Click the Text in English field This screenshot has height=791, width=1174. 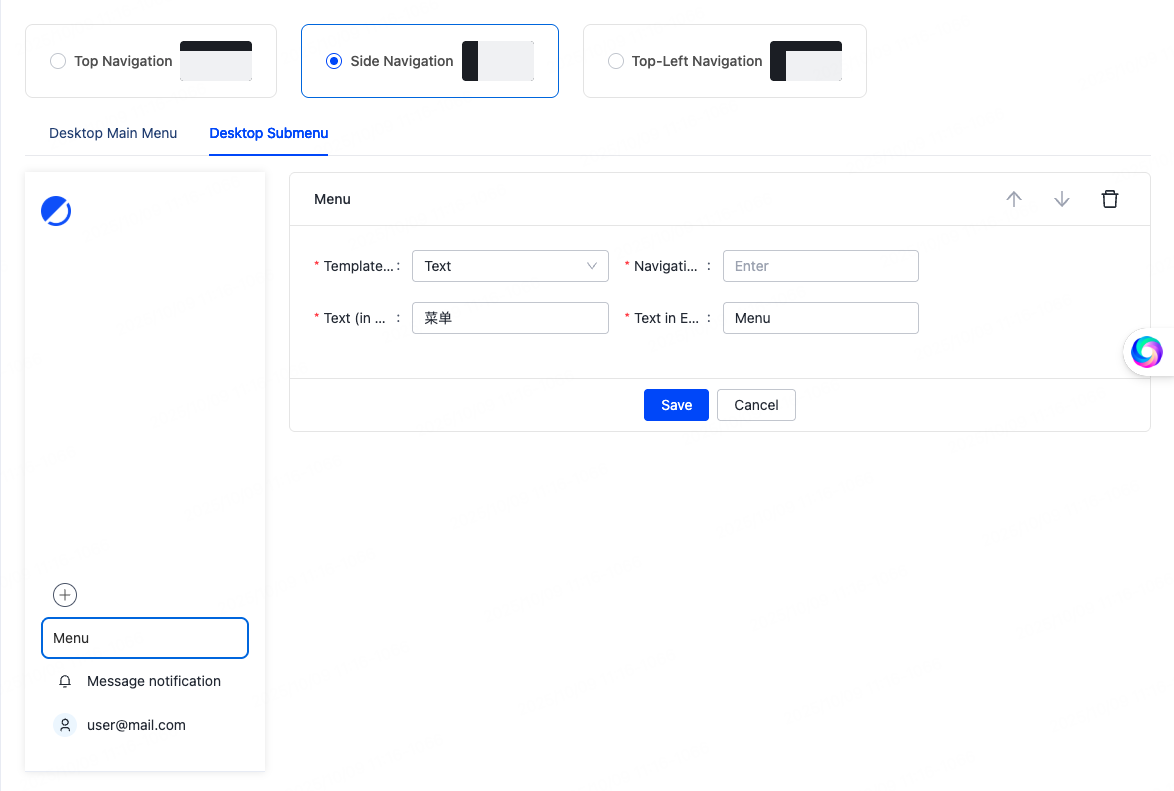[820, 318]
